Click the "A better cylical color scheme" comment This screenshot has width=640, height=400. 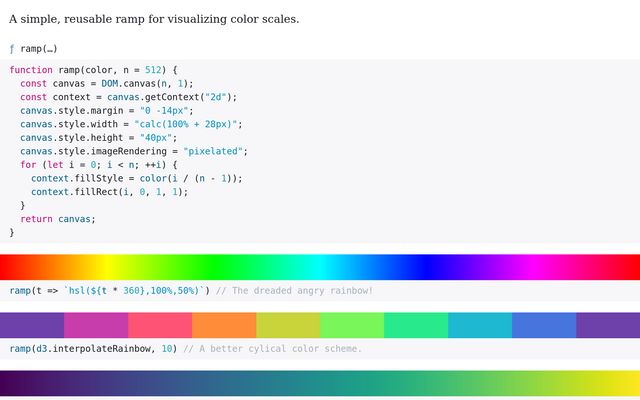click(x=273, y=348)
